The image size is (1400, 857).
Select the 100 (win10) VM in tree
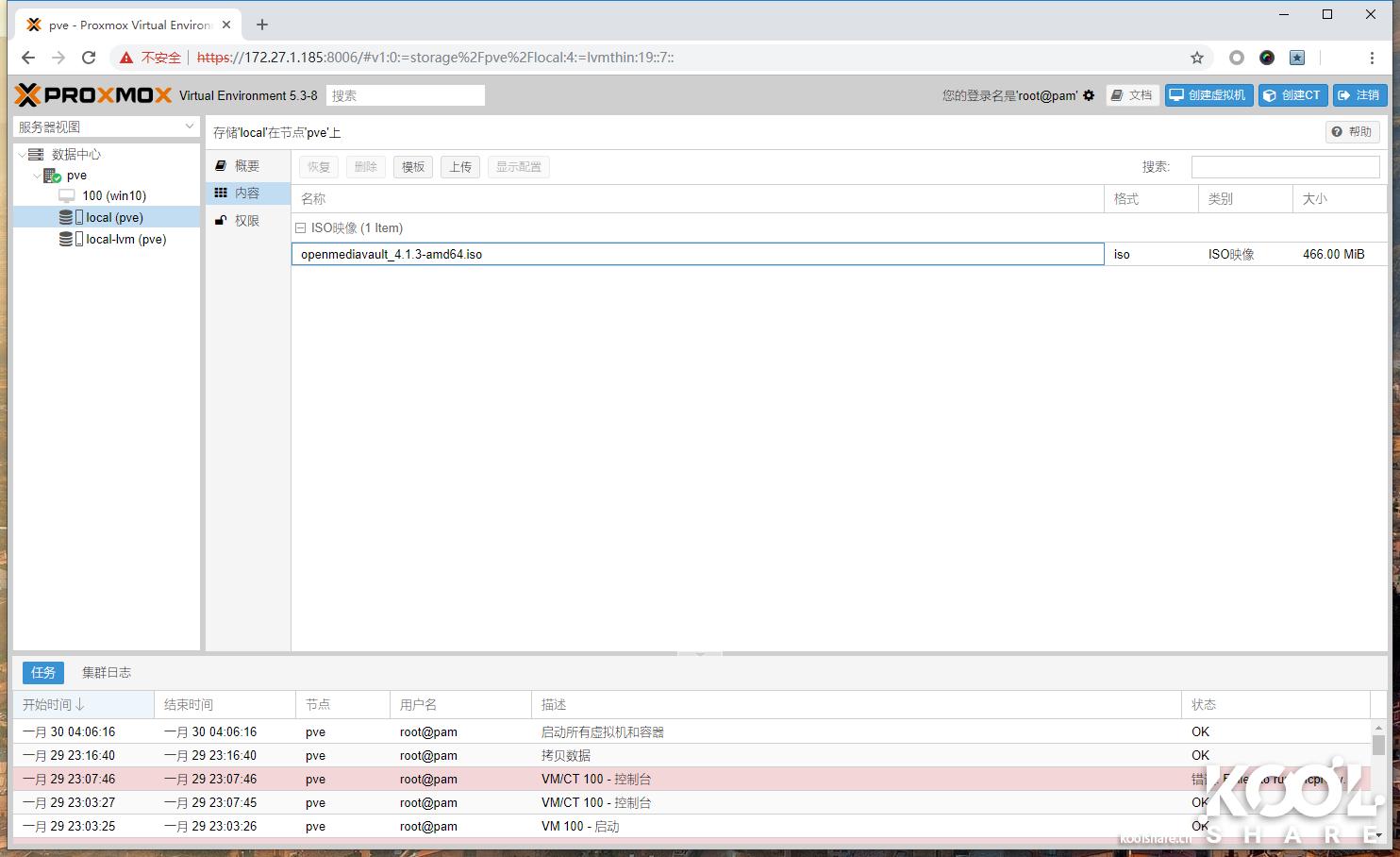(113, 196)
